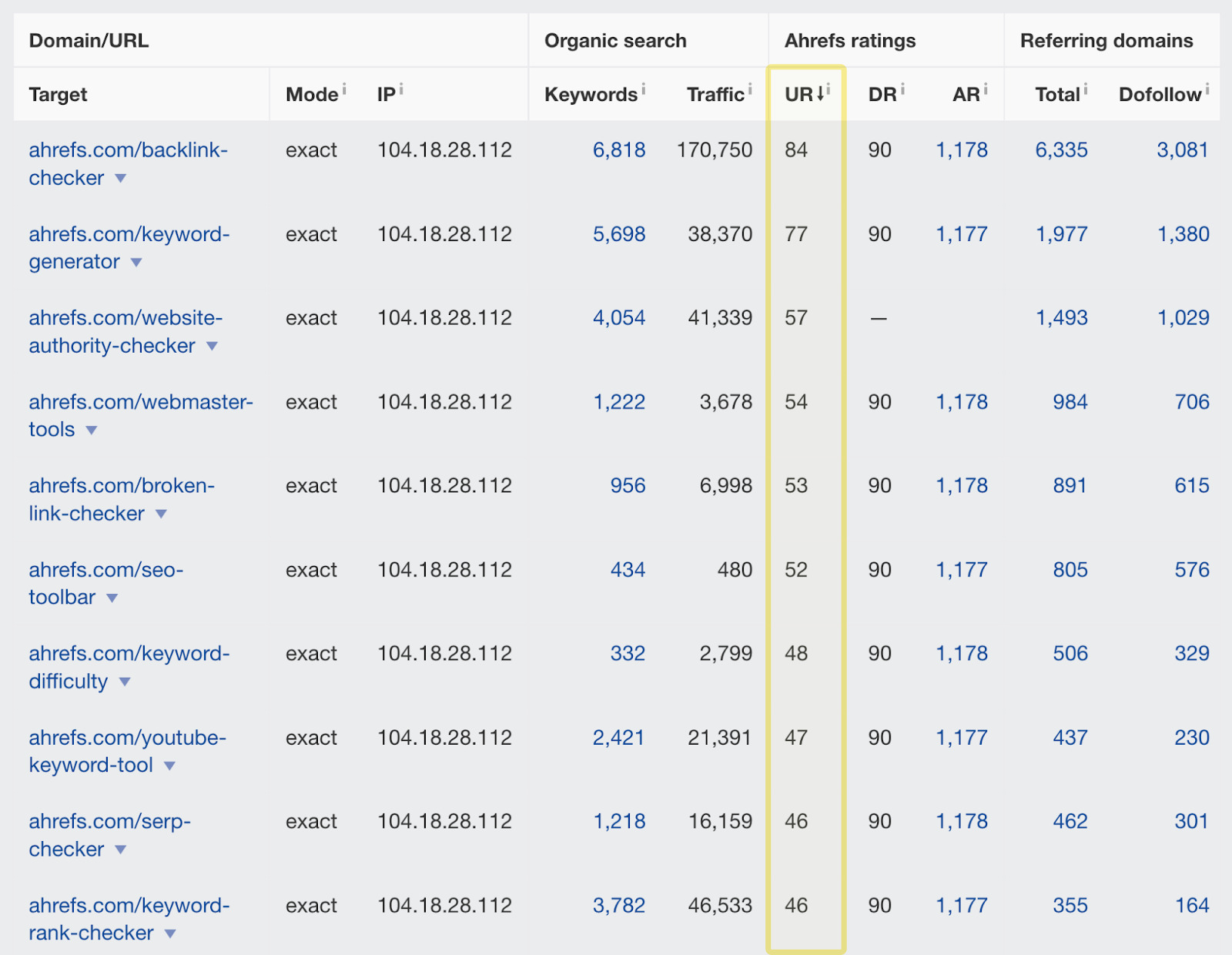
Task: Open ahrefs.com/youtube-keyword-tool link
Action: coord(128,752)
